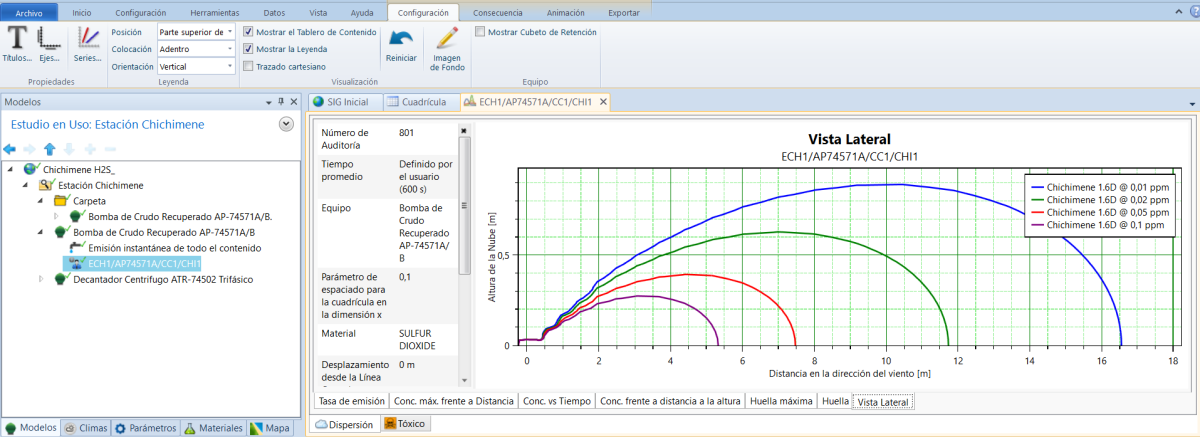
Task: Click the Reiniciar reset arrow icon
Action: point(401,44)
